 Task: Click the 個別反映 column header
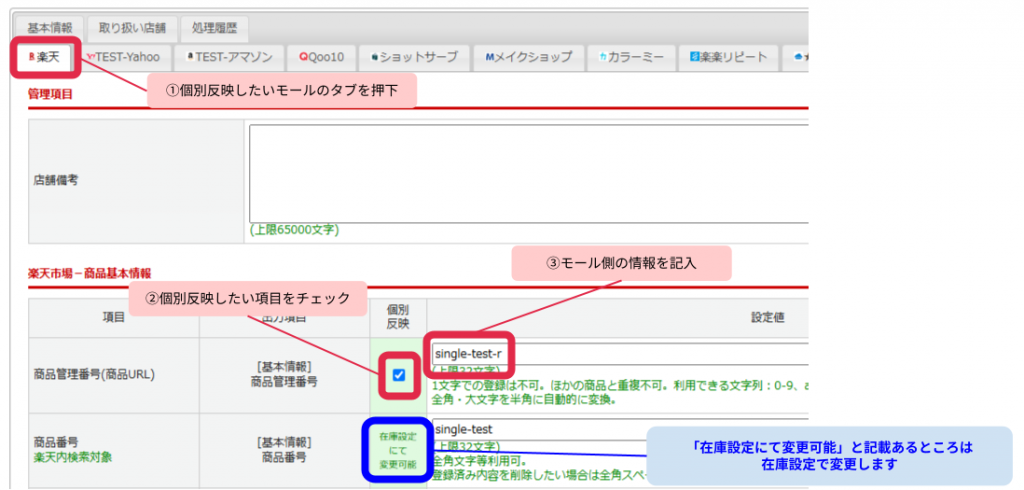(398, 318)
